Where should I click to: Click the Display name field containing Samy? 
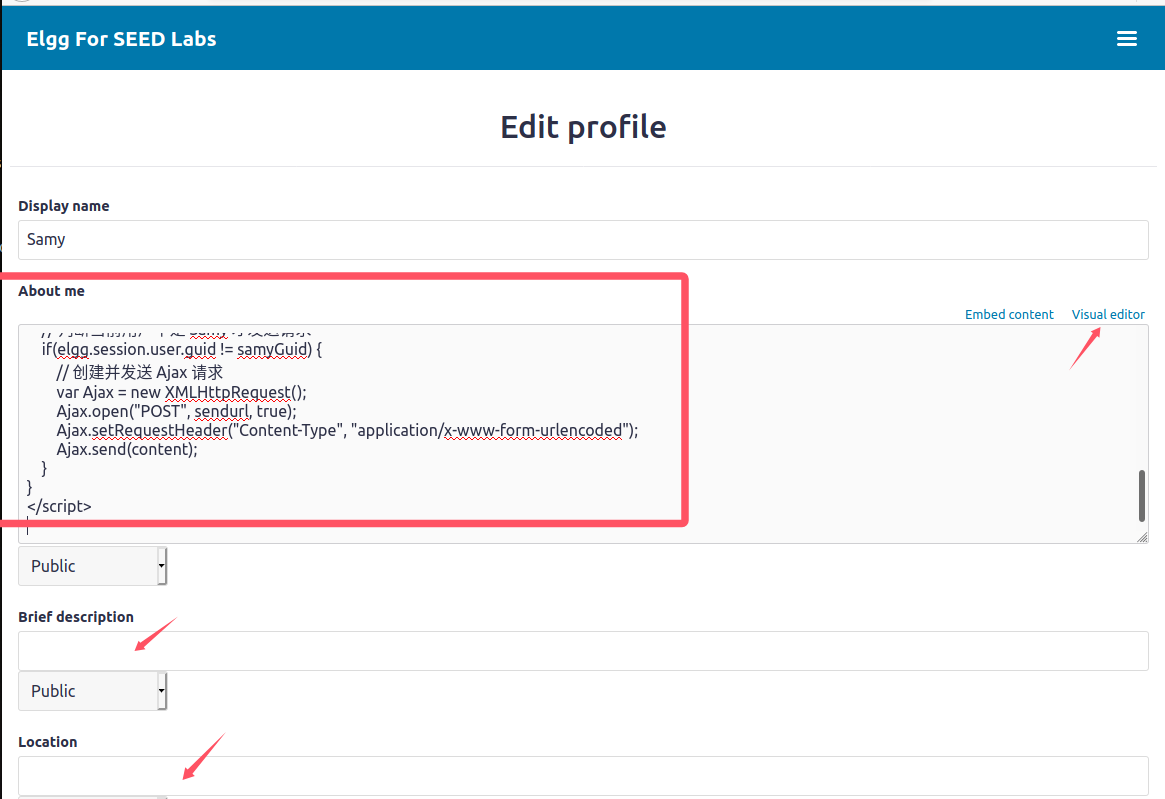(583, 240)
